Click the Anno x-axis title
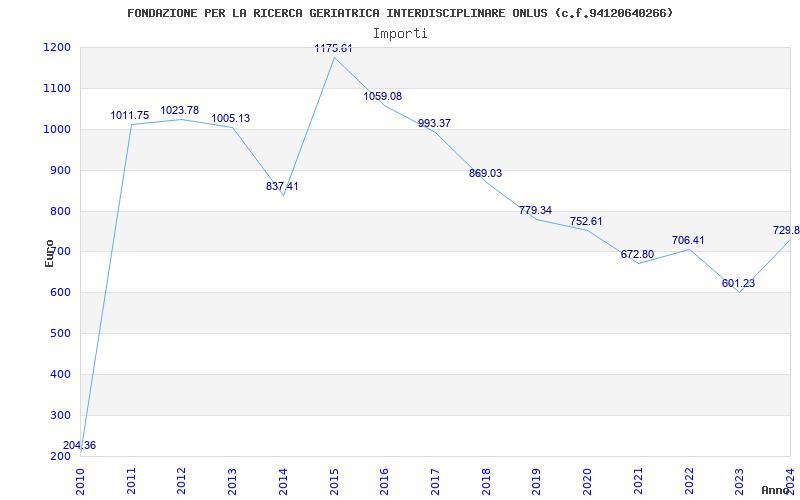 (776, 490)
